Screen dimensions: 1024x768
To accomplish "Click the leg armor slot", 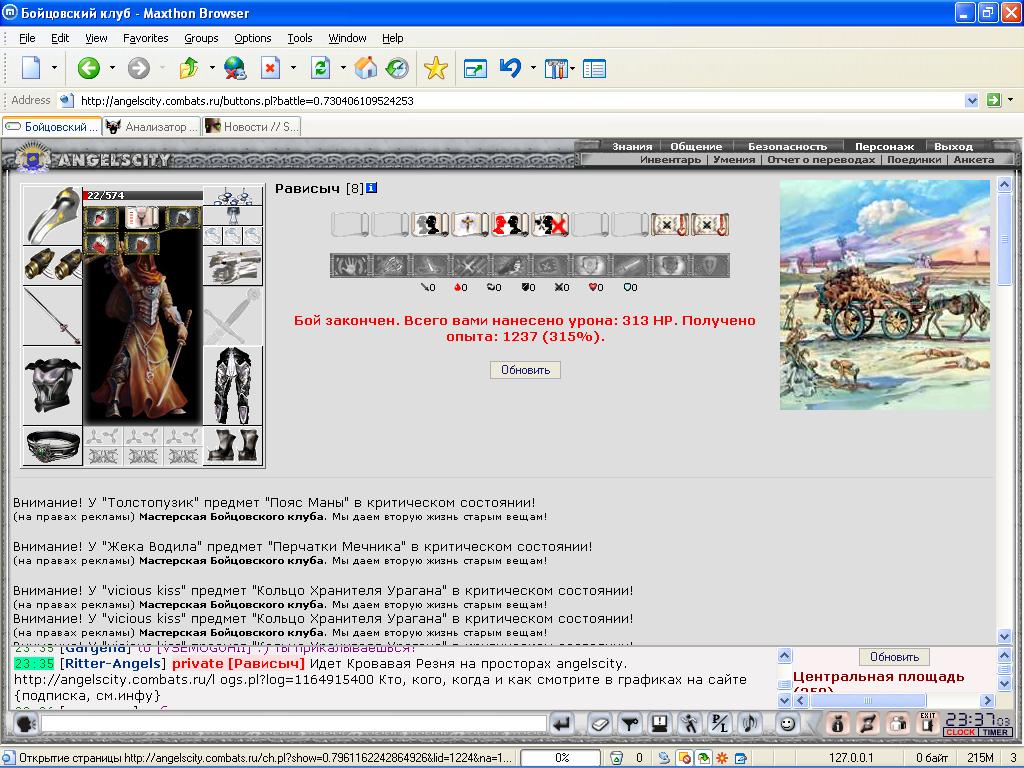I will tap(233, 385).
